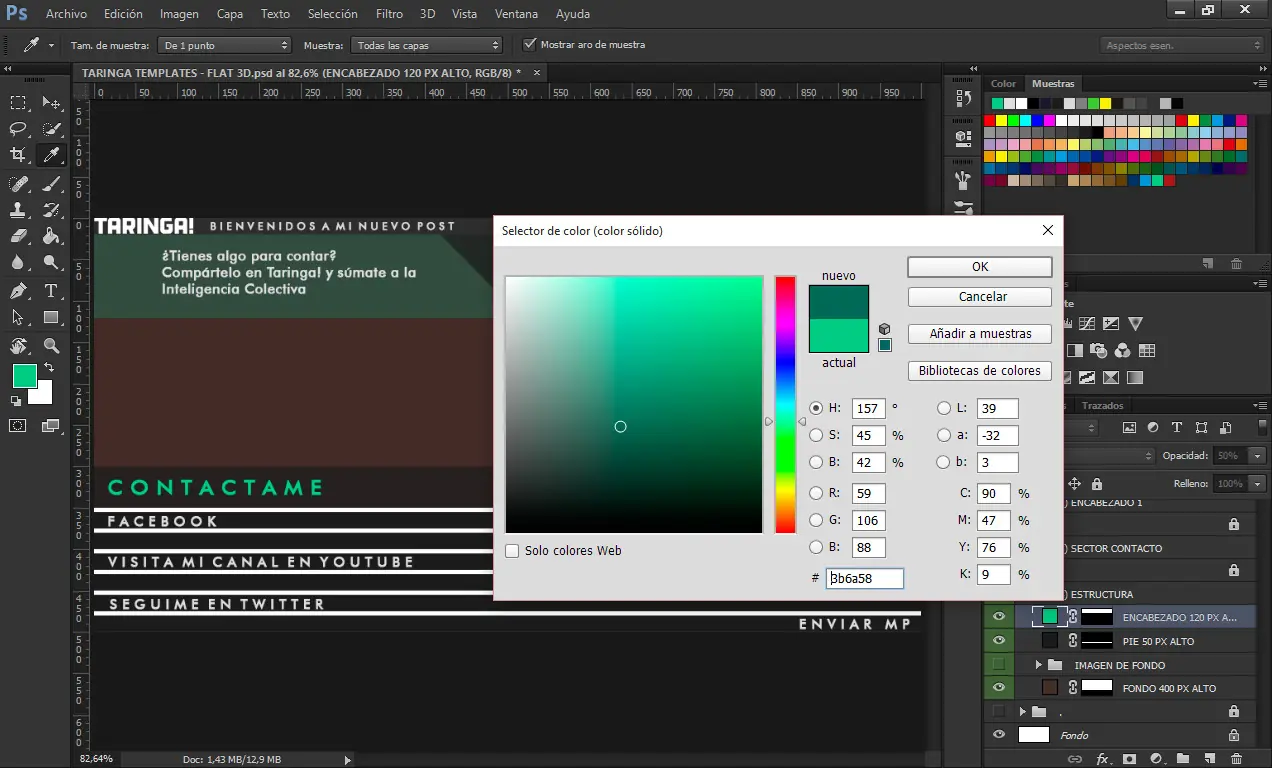1272x768 pixels.
Task: Uncheck Mostrar aro de muestra
Action: coord(530,44)
